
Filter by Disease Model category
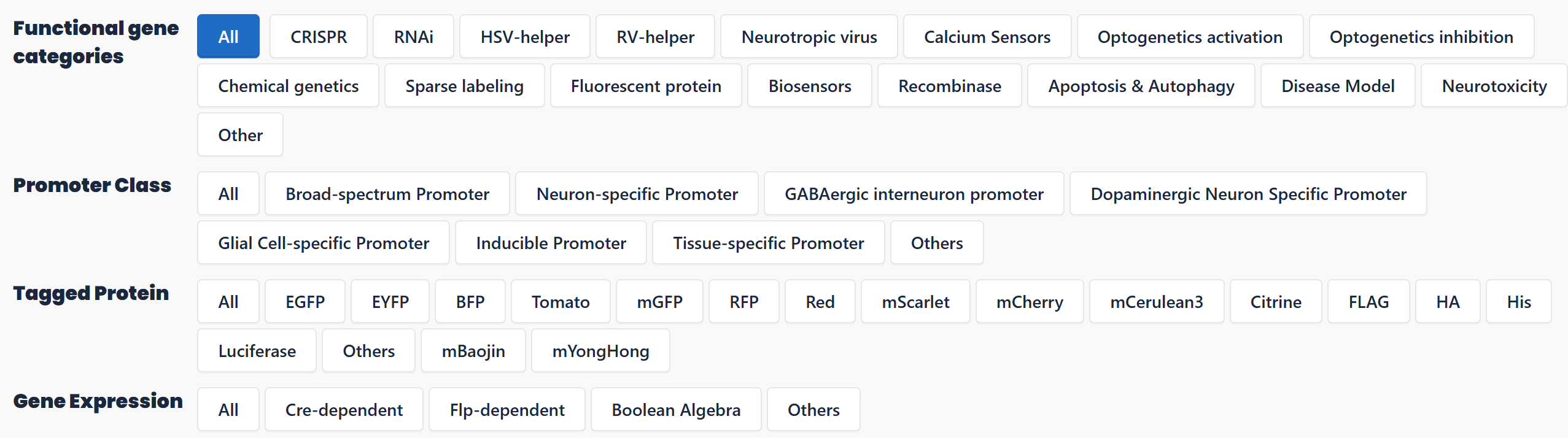click(x=1337, y=86)
